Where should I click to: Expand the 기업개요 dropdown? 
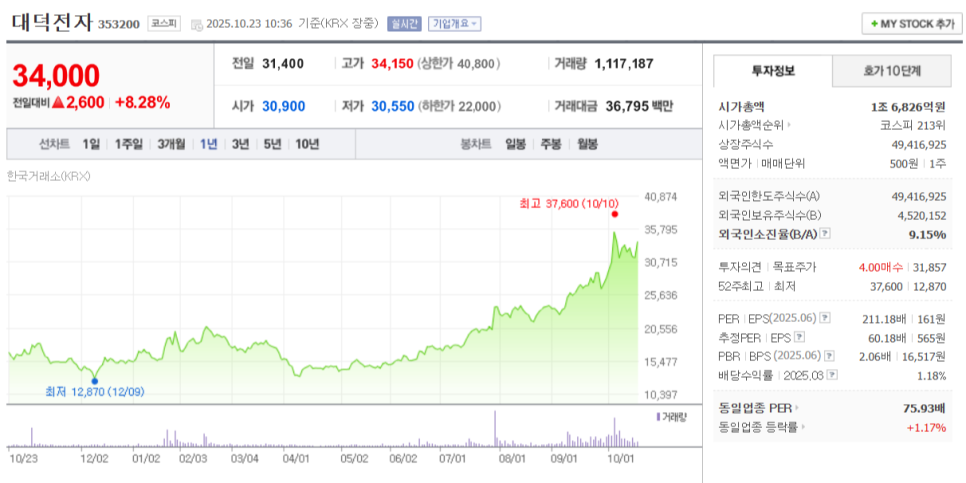click(x=455, y=24)
